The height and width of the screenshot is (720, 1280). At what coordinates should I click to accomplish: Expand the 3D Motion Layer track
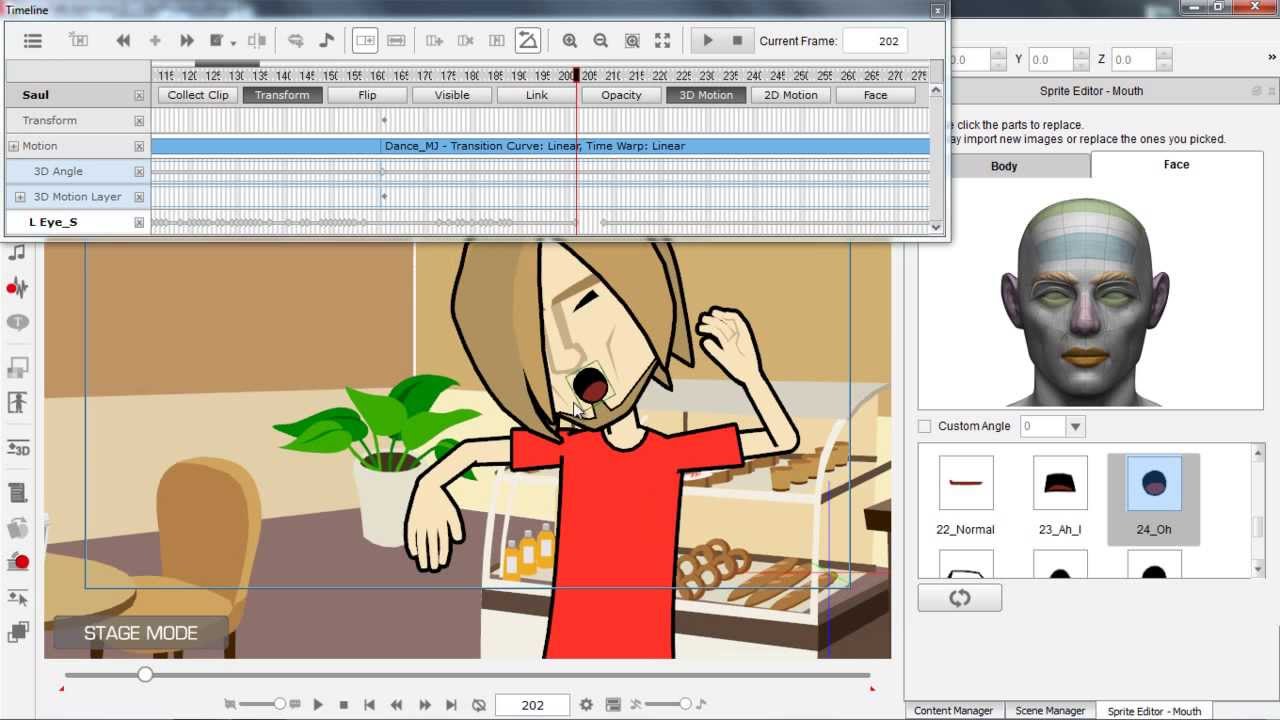point(20,196)
